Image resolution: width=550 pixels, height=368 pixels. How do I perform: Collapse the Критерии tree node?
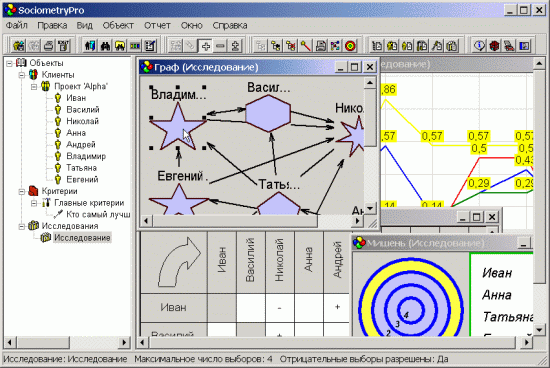[x=22, y=192]
